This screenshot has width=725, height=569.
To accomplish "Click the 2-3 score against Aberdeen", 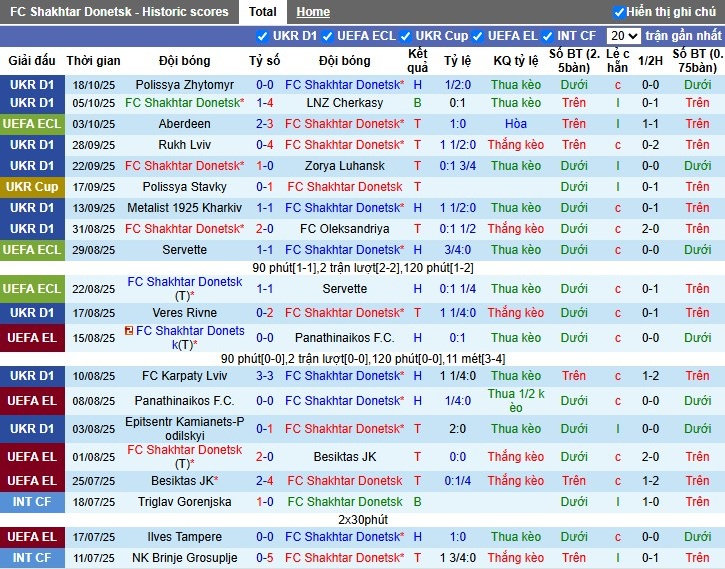I will pyautogui.click(x=265, y=124).
